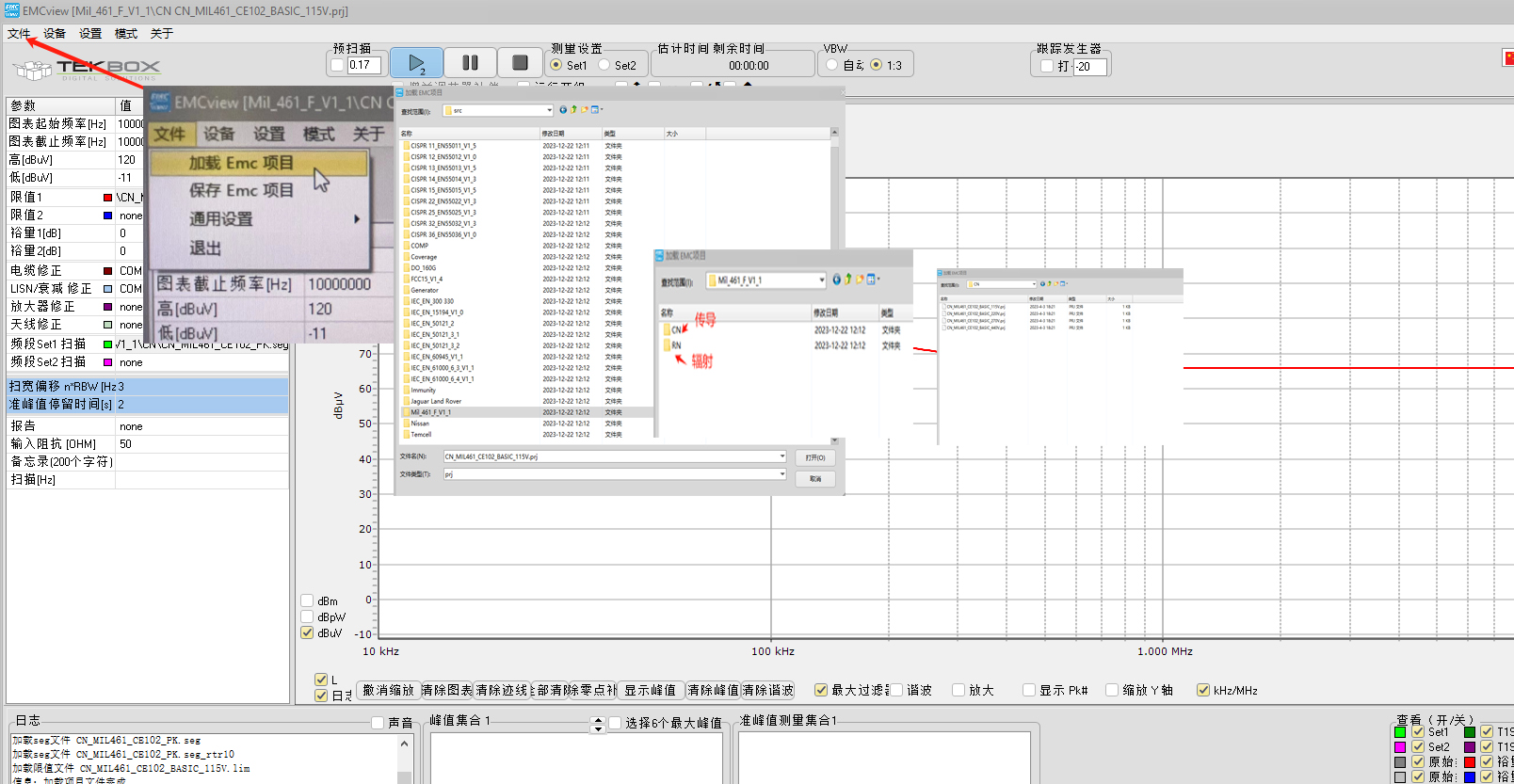Stop the measurement with the square button

pyautogui.click(x=520, y=63)
